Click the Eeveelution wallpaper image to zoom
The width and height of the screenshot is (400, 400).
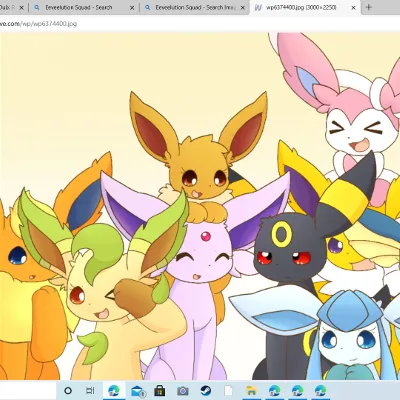tap(200, 206)
